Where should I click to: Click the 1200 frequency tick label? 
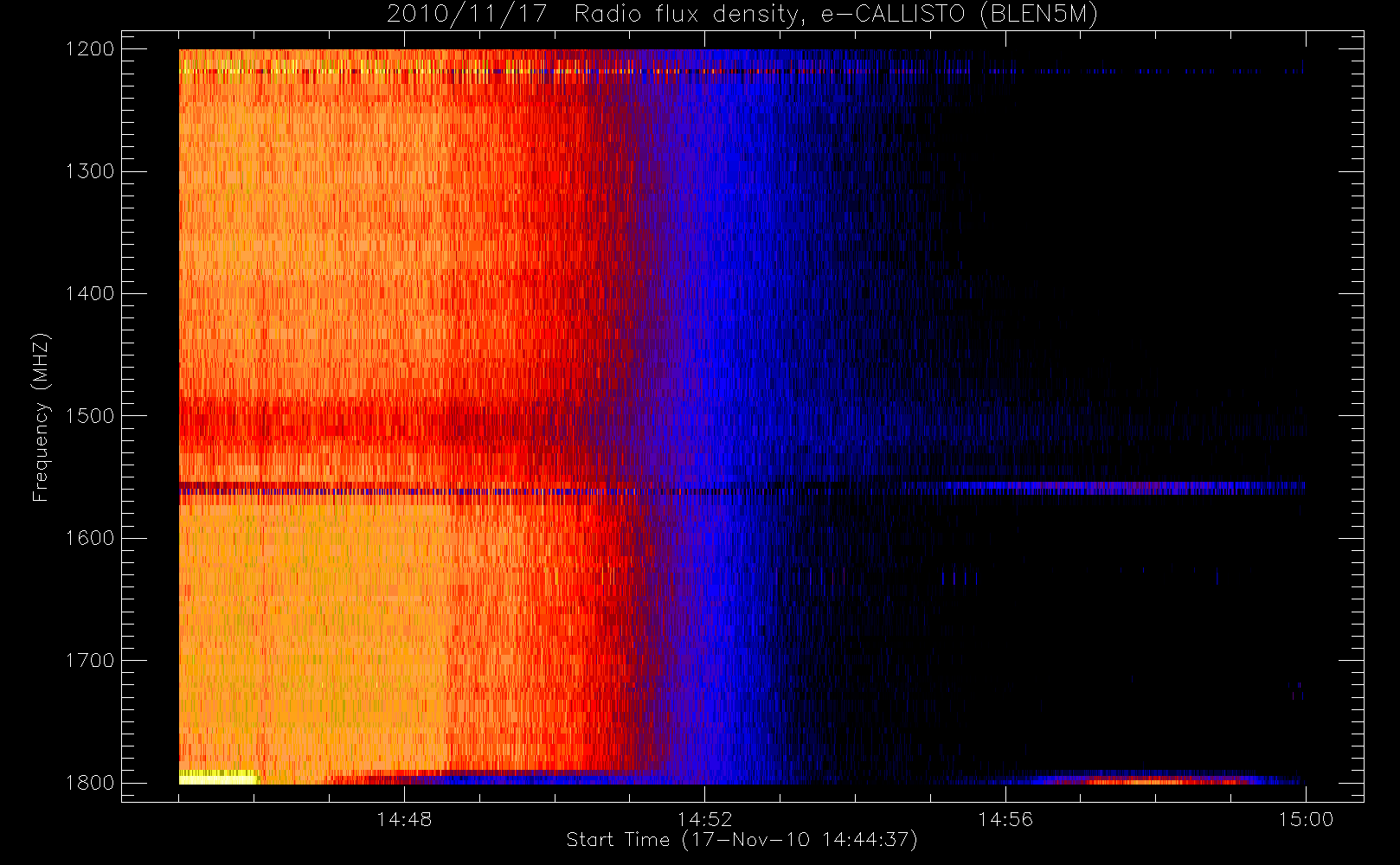click(x=90, y=49)
